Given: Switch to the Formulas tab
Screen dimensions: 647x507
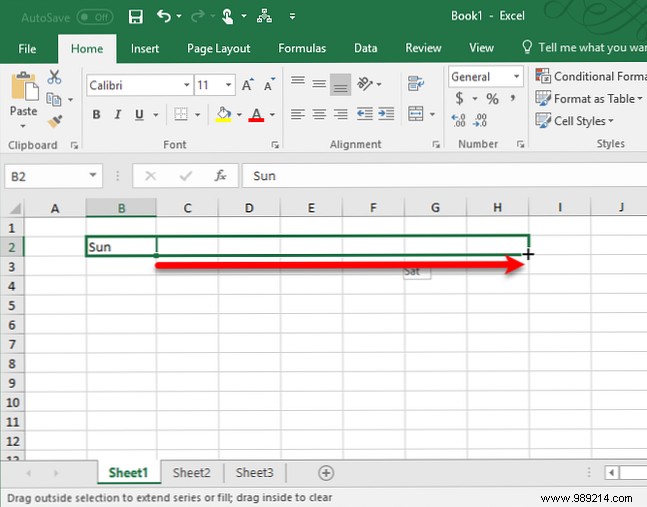Looking at the screenshot, I should click(302, 48).
